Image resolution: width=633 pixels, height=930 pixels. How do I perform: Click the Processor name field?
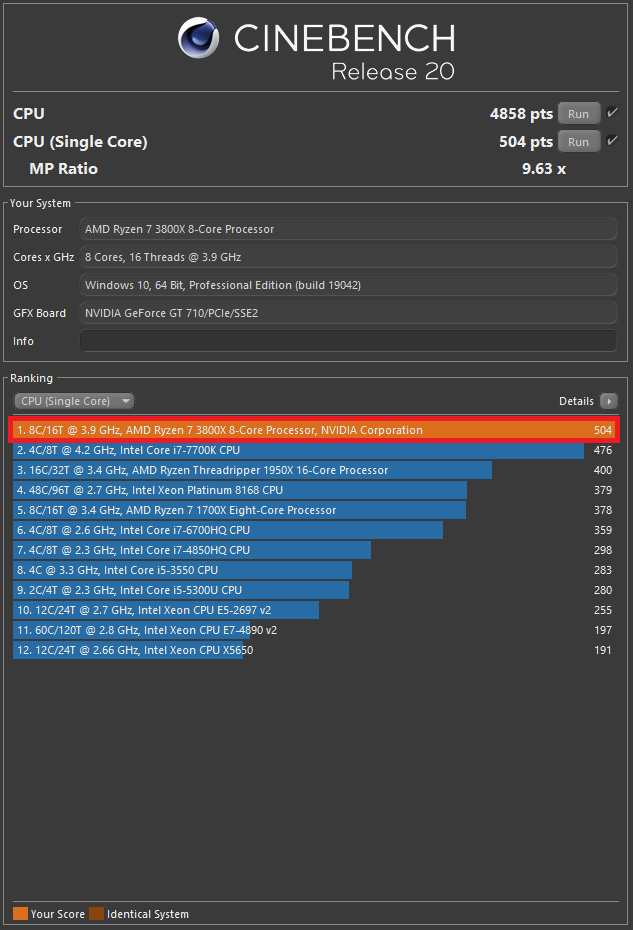348,229
